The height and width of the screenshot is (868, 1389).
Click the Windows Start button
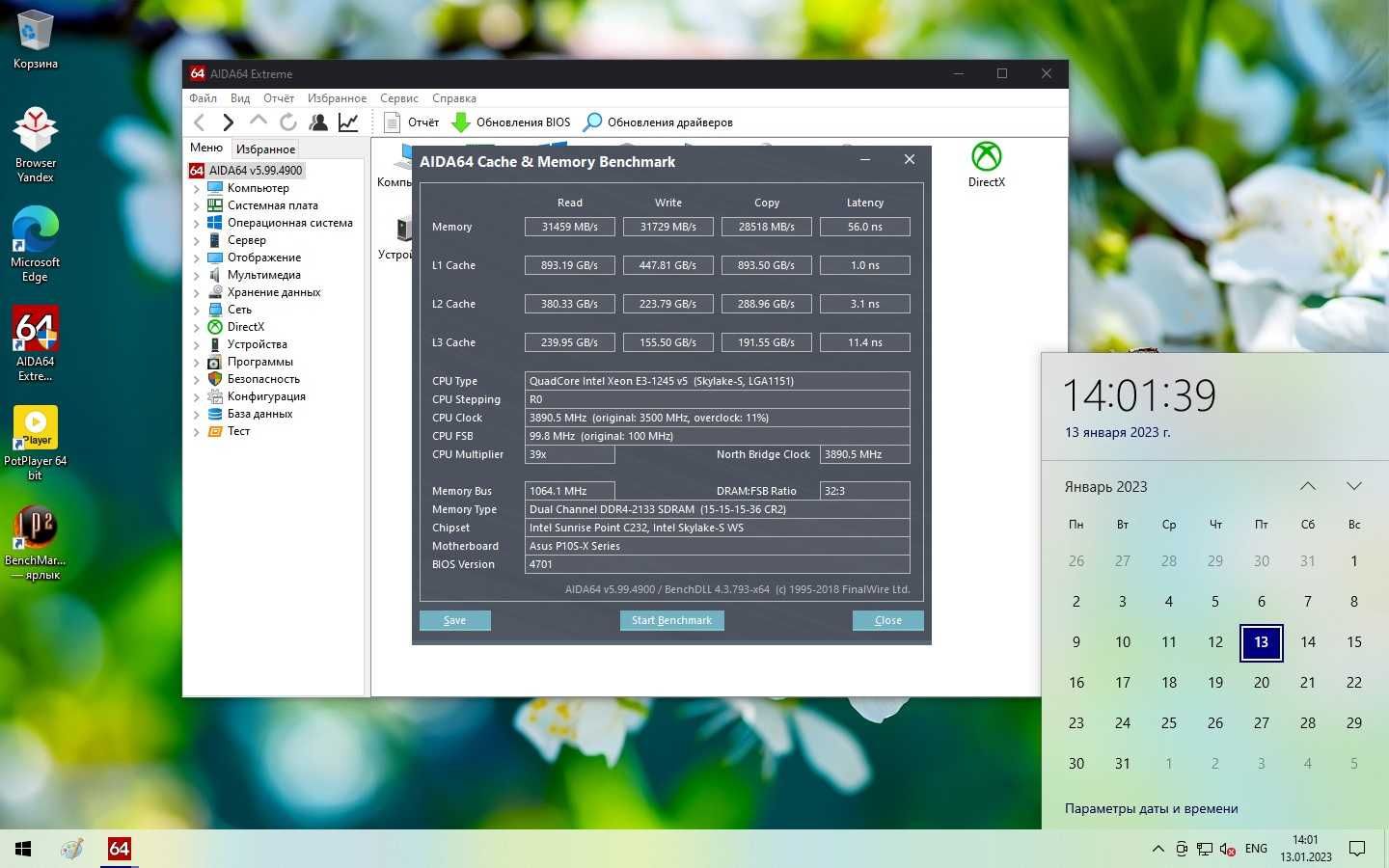[23, 849]
